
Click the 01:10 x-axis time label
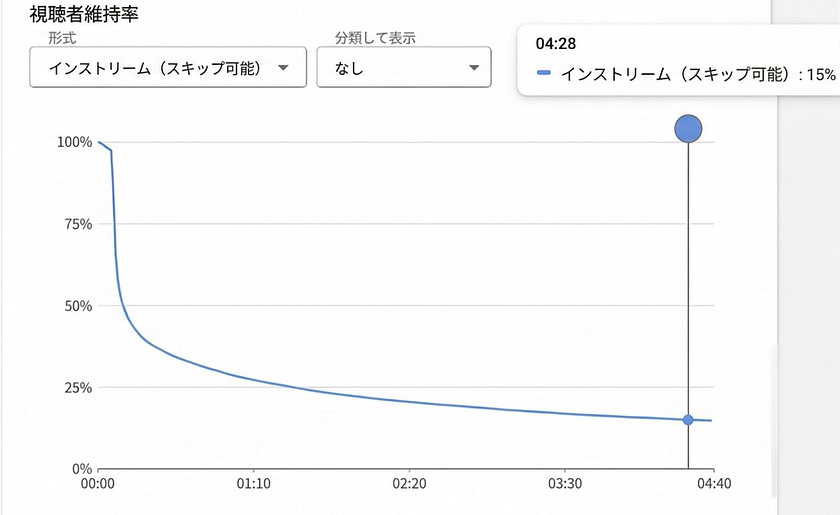[254, 482]
